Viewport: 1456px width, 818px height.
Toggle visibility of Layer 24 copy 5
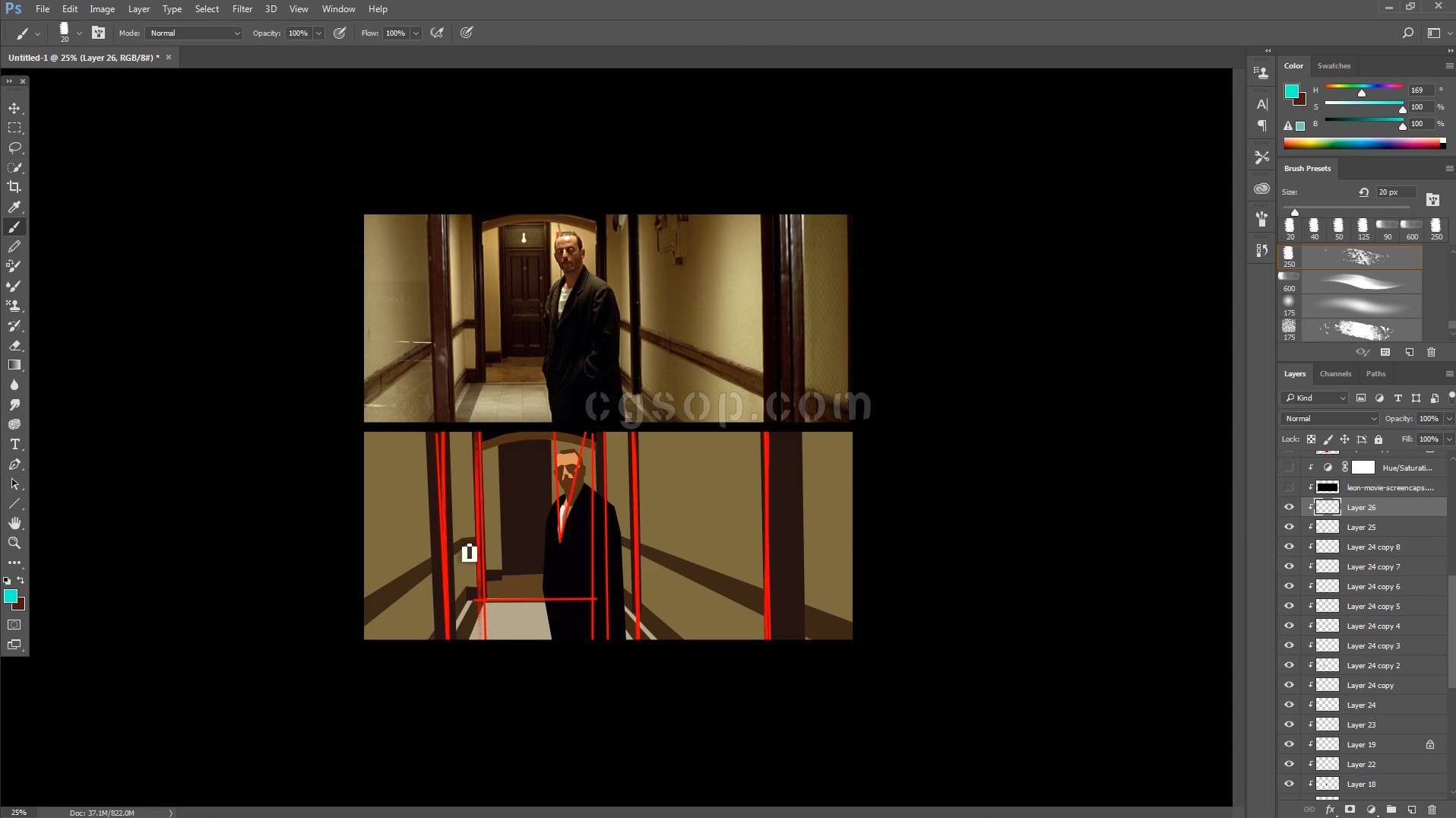1289,606
